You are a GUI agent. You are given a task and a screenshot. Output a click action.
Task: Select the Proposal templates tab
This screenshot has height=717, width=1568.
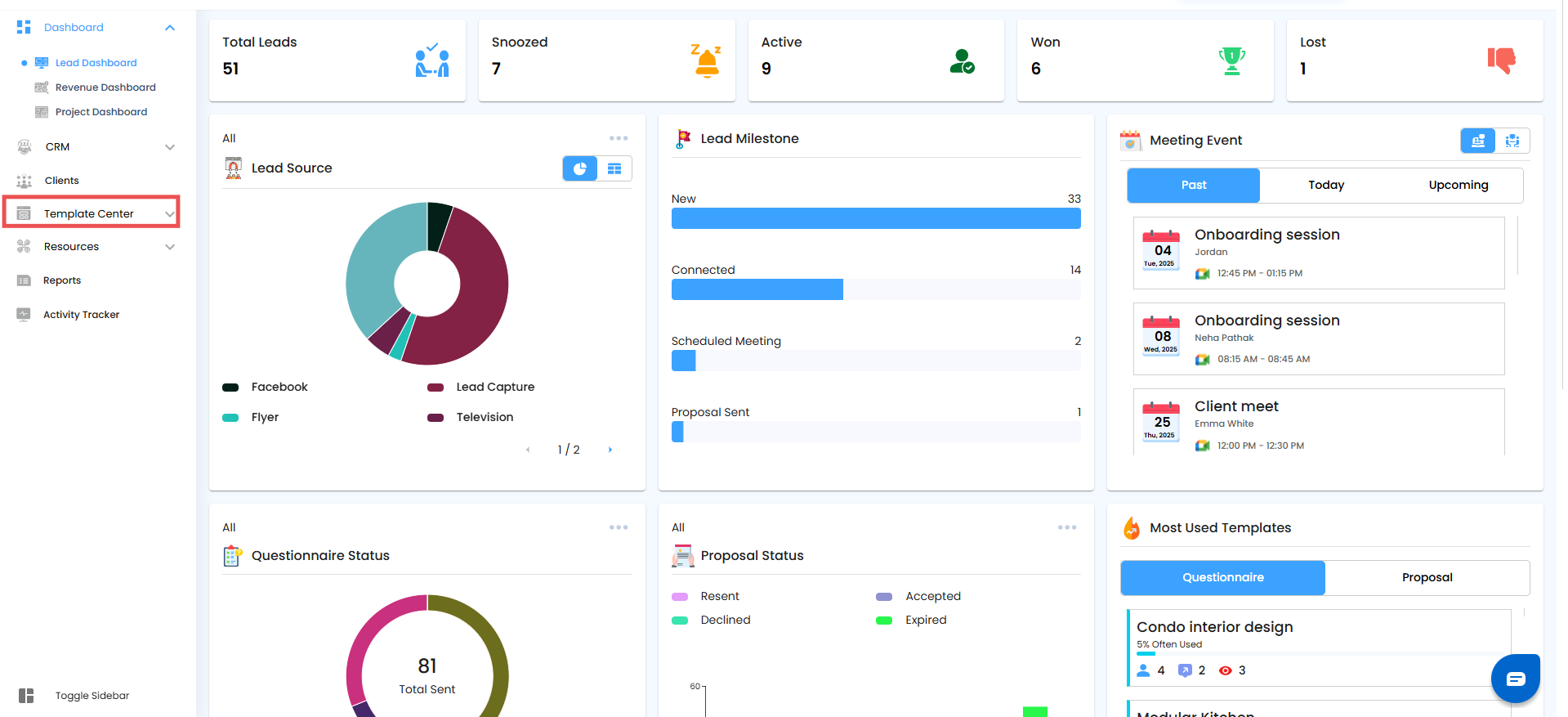[x=1427, y=578]
